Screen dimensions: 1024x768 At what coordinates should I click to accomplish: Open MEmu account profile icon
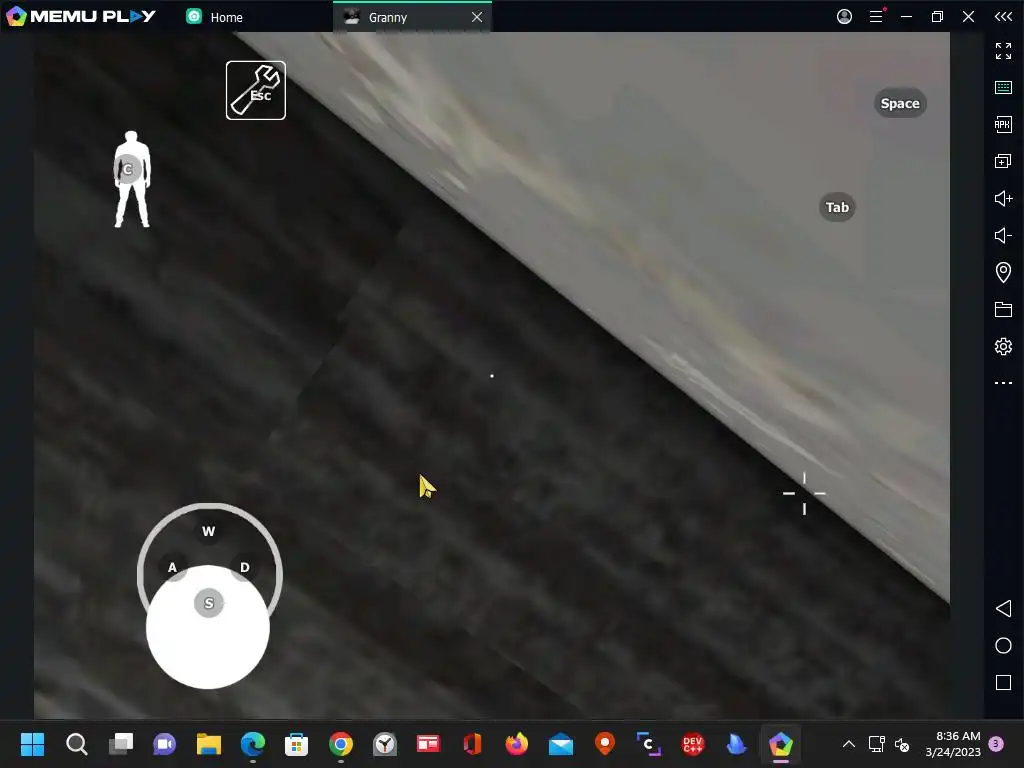844,16
